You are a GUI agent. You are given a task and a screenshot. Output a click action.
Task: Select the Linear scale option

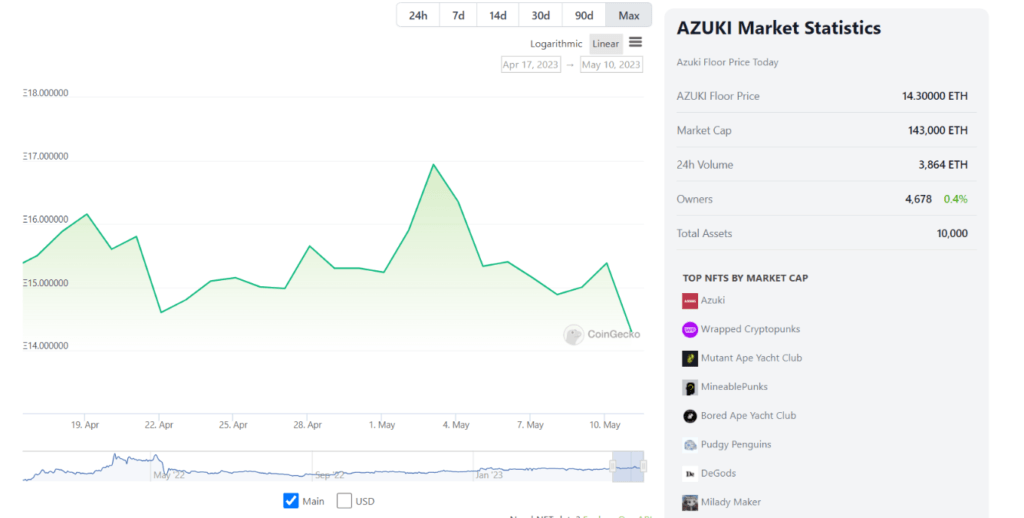pos(605,44)
